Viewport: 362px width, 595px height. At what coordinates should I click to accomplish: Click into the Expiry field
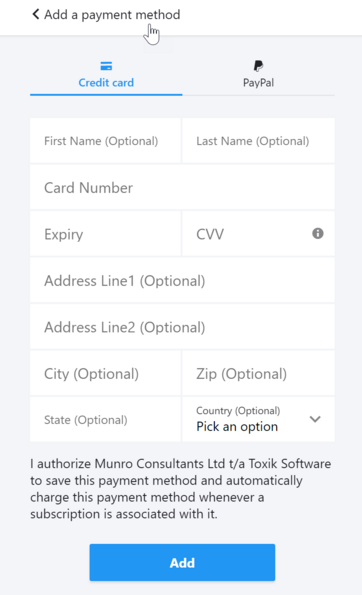(105, 234)
